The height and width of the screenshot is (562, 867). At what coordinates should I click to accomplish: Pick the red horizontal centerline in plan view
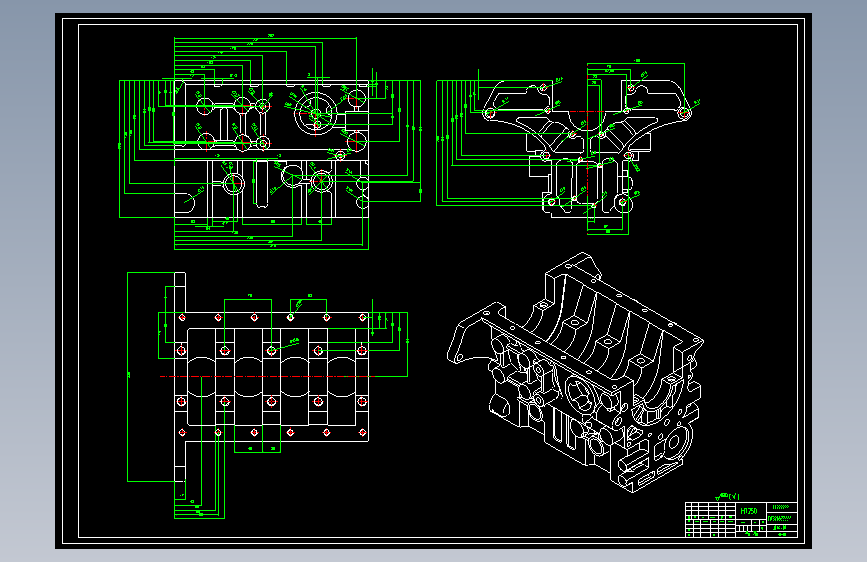click(x=268, y=376)
